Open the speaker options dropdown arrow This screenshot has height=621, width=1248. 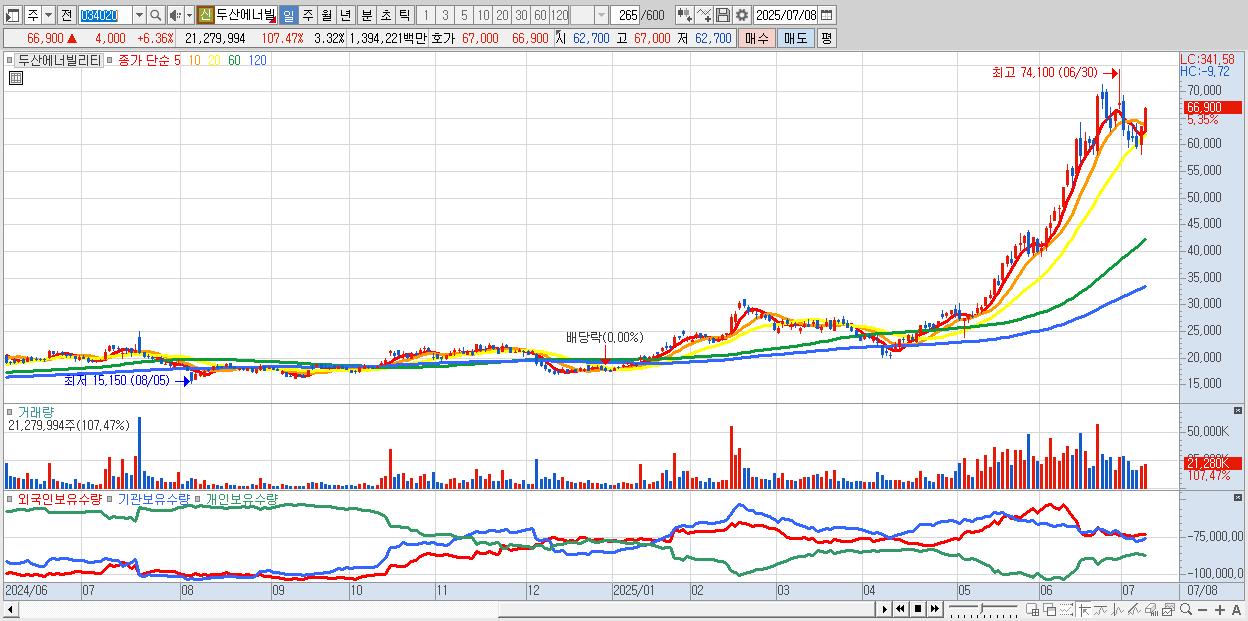point(188,15)
